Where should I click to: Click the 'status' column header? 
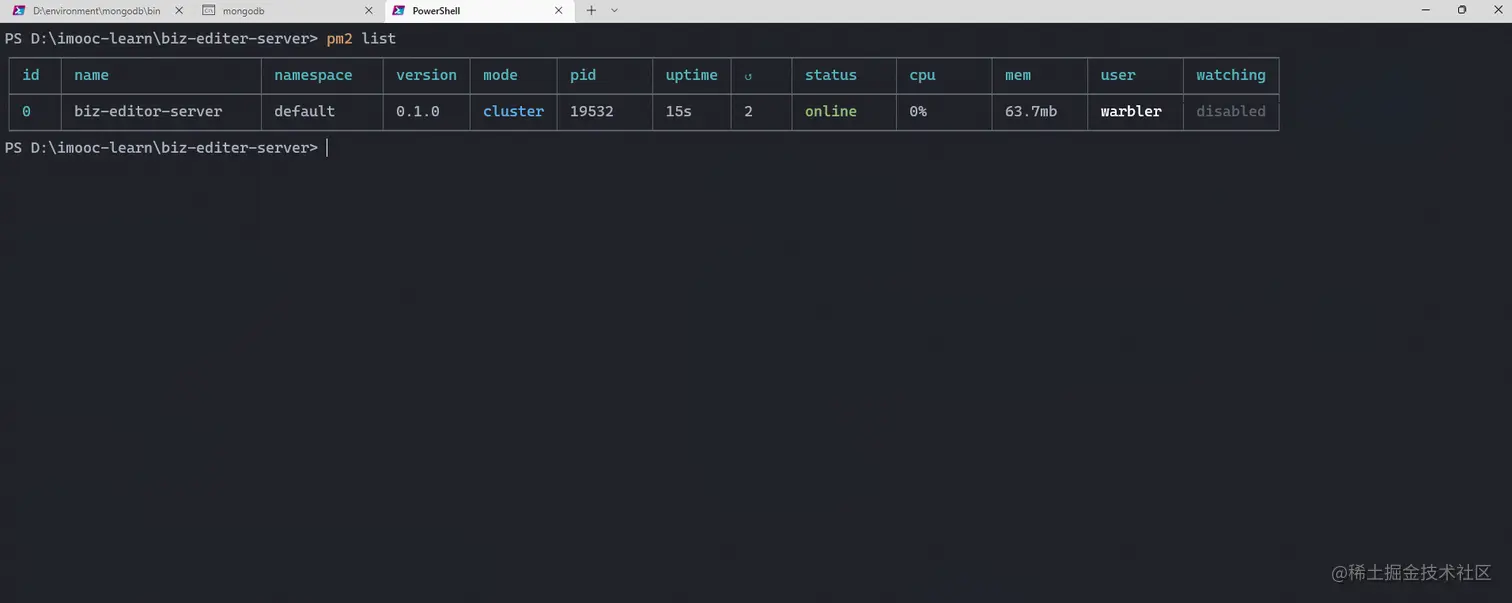(x=831, y=75)
